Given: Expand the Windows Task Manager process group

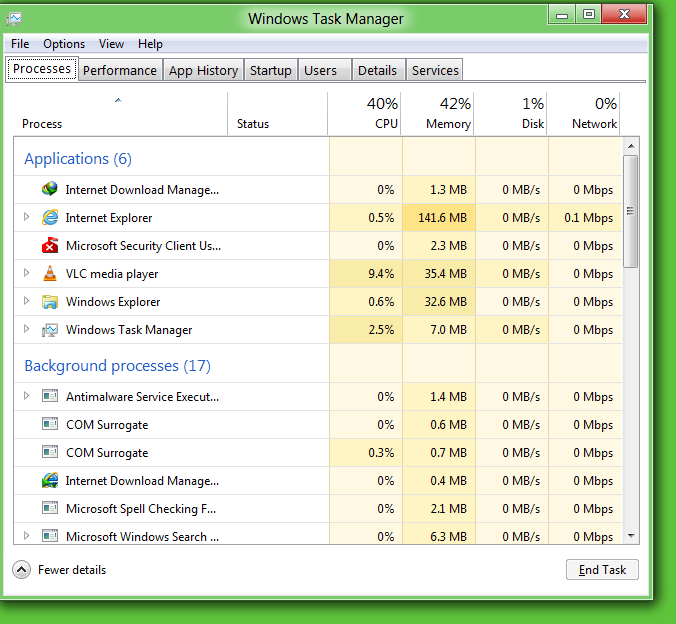Looking at the screenshot, I should [26, 329].
